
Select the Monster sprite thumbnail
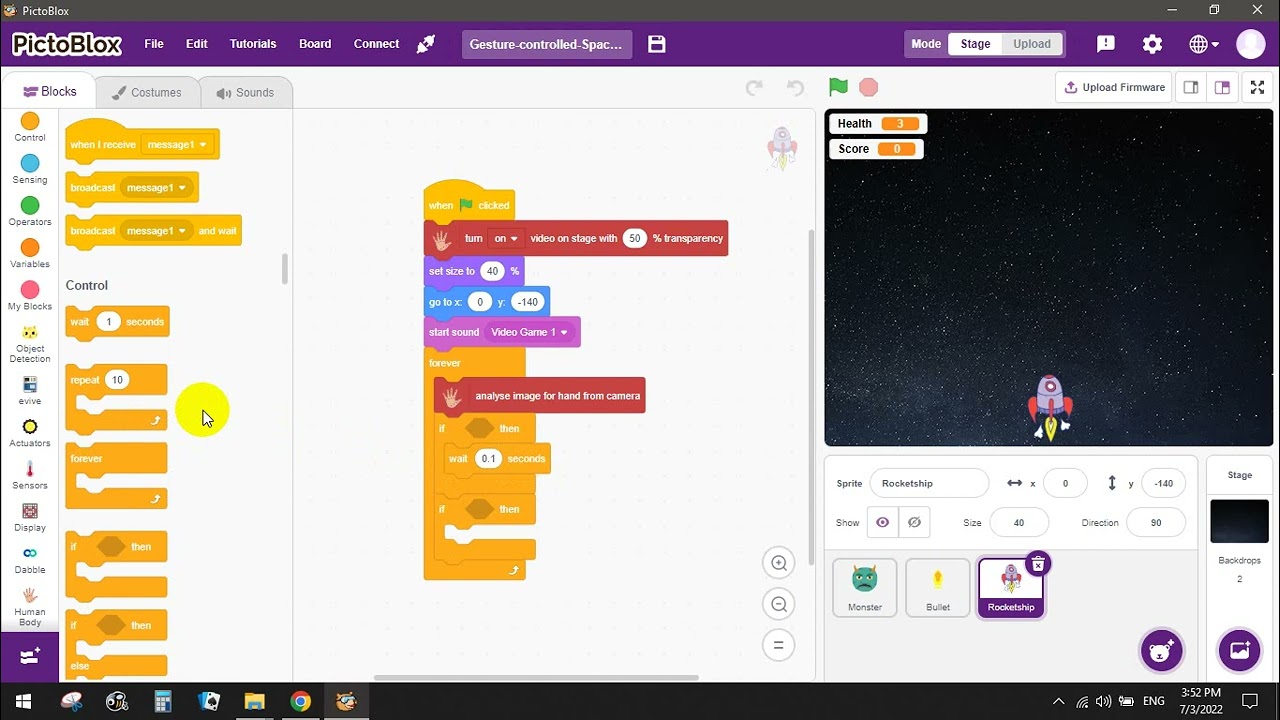coord(865,588)
